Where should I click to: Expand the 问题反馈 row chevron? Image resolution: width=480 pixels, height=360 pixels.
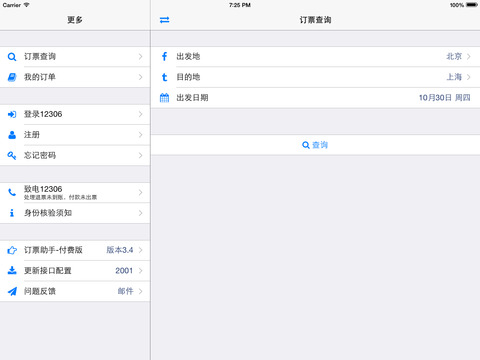tap(140, 291)
